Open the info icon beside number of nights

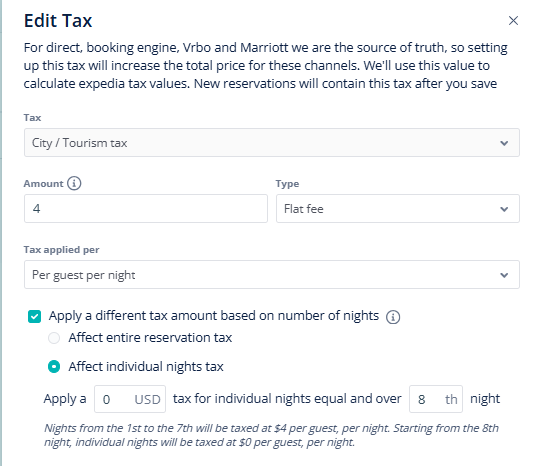point(393,317)
